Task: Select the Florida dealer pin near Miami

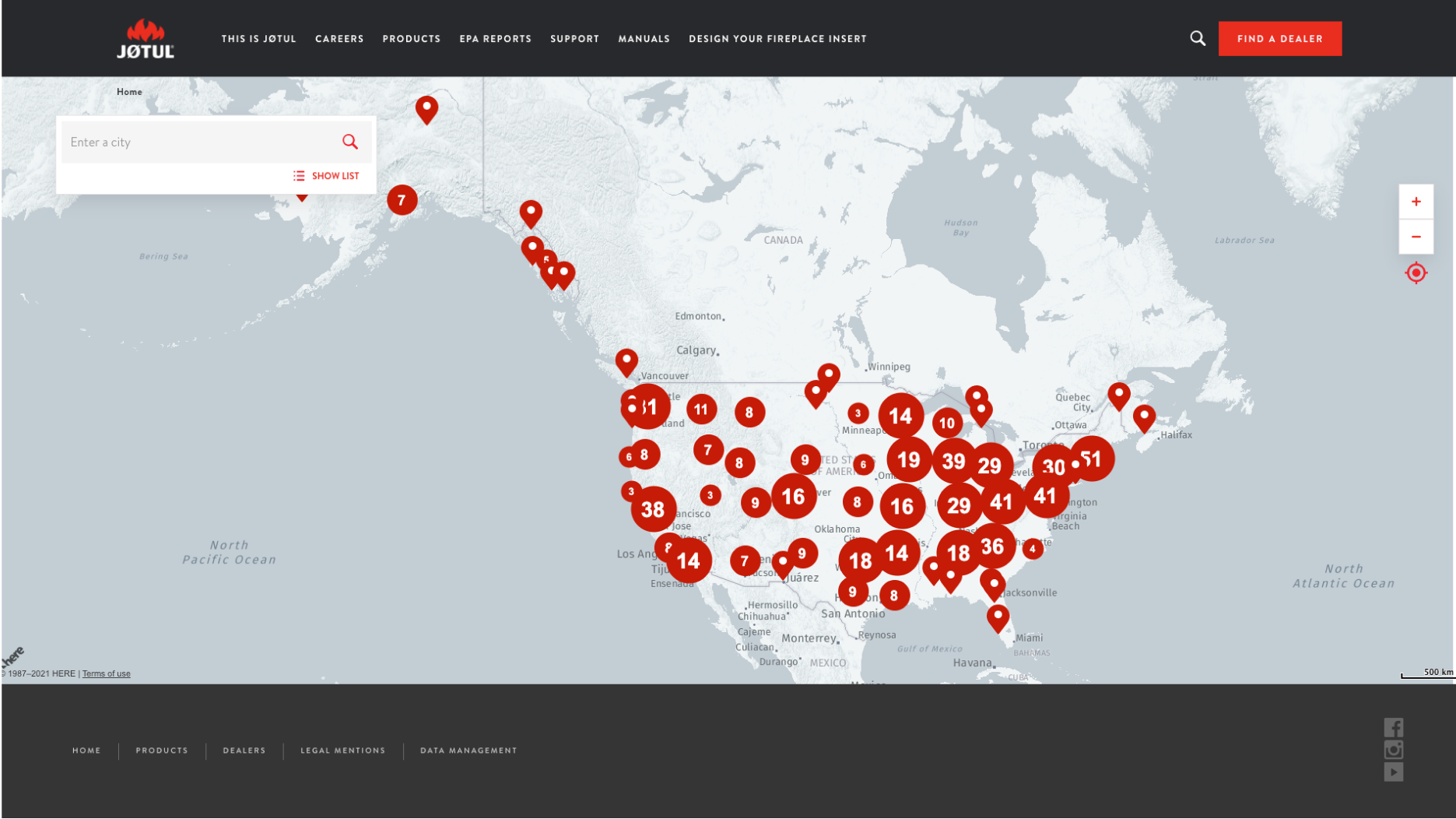Action: 998,618
